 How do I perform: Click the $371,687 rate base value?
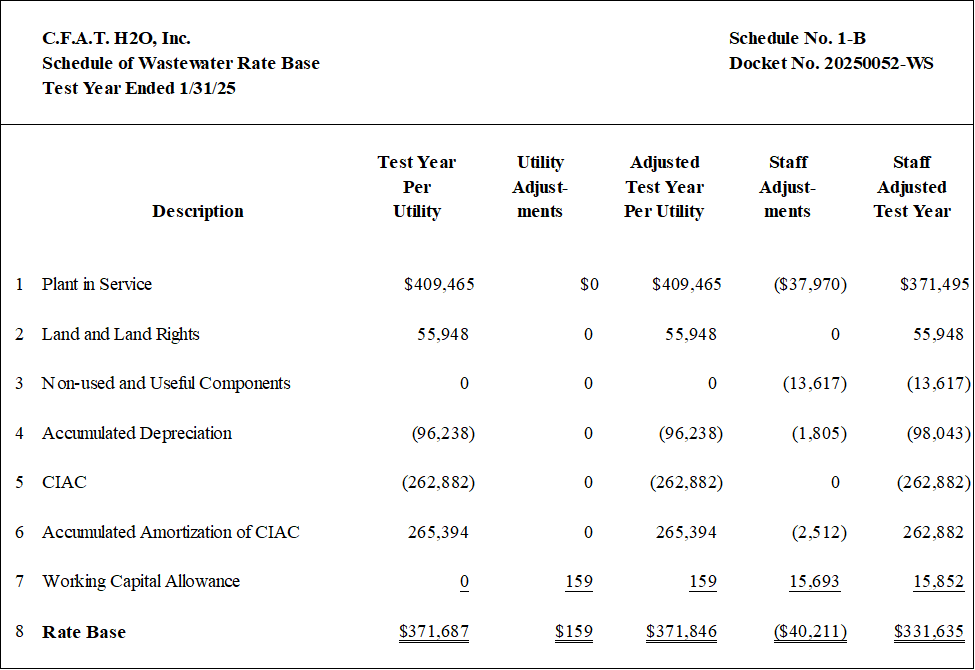pyautogui.click(x=434, y=631)
